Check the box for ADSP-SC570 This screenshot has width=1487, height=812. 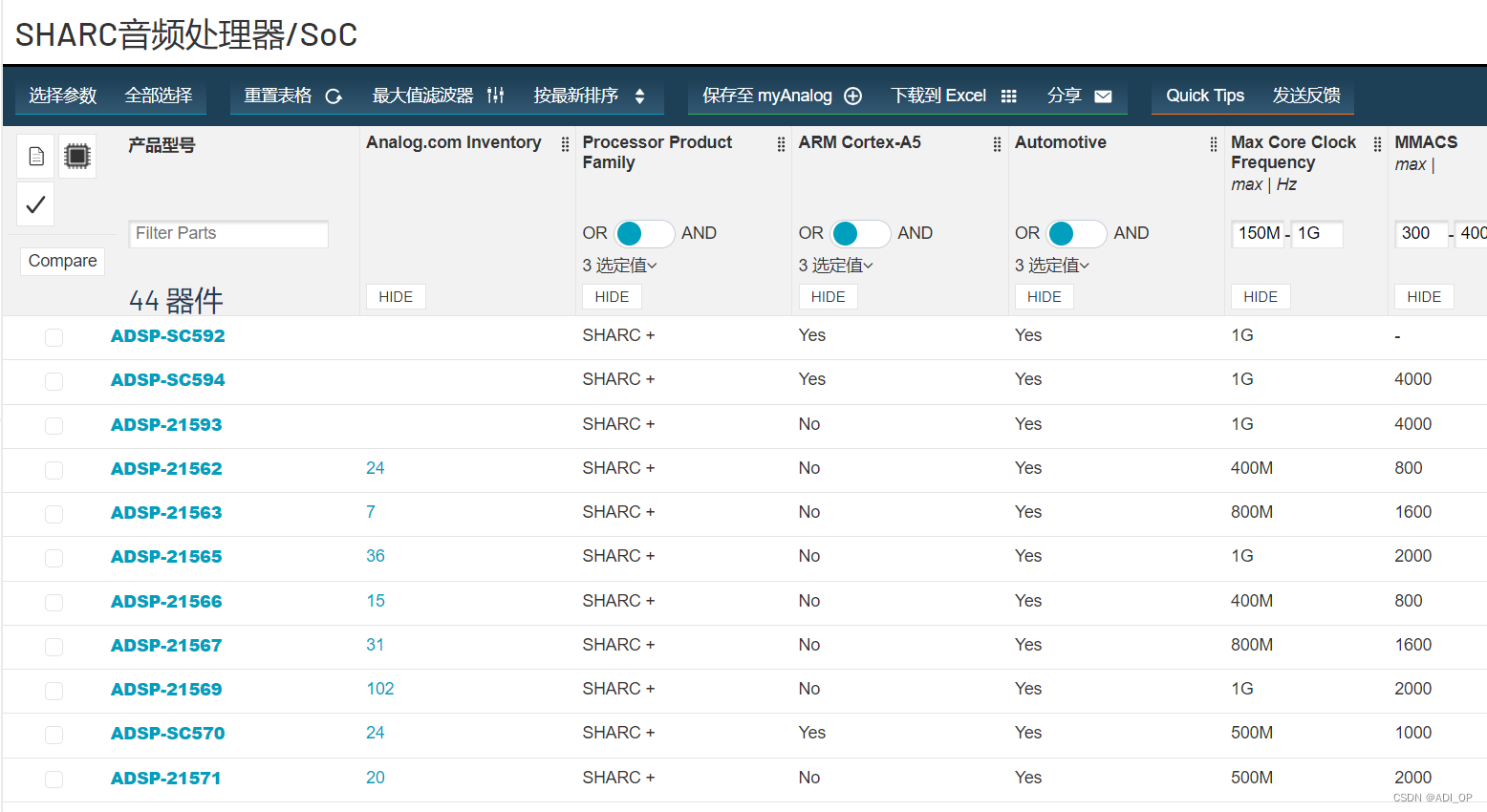tap(54, 735)
